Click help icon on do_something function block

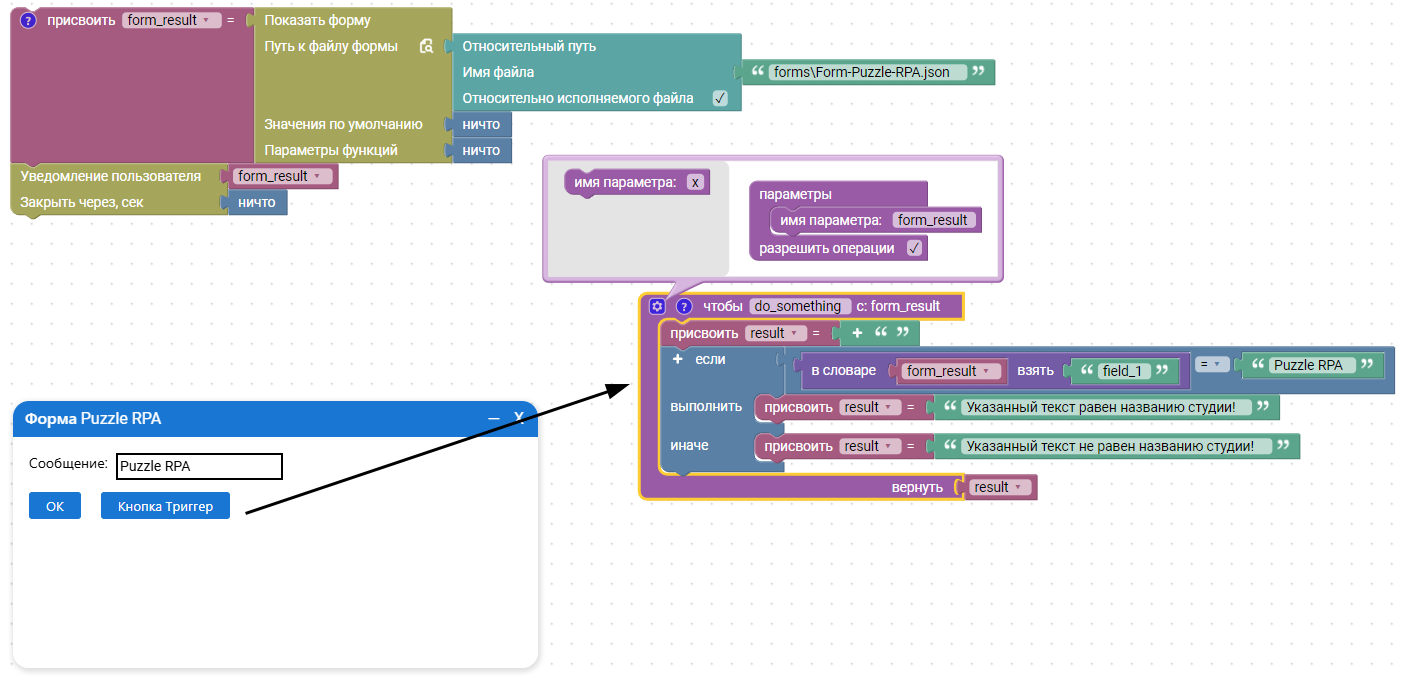tap(684, 306)
